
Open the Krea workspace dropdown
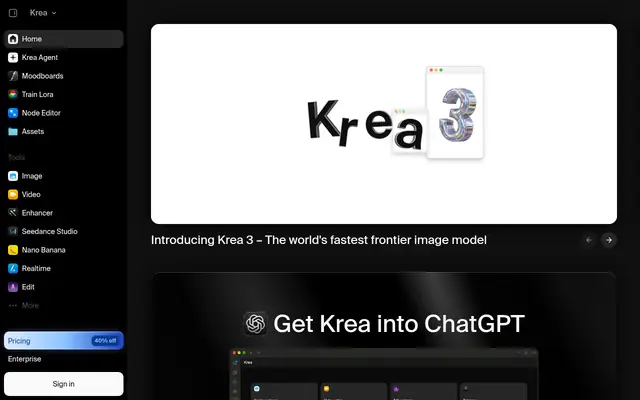pos(43,13)
